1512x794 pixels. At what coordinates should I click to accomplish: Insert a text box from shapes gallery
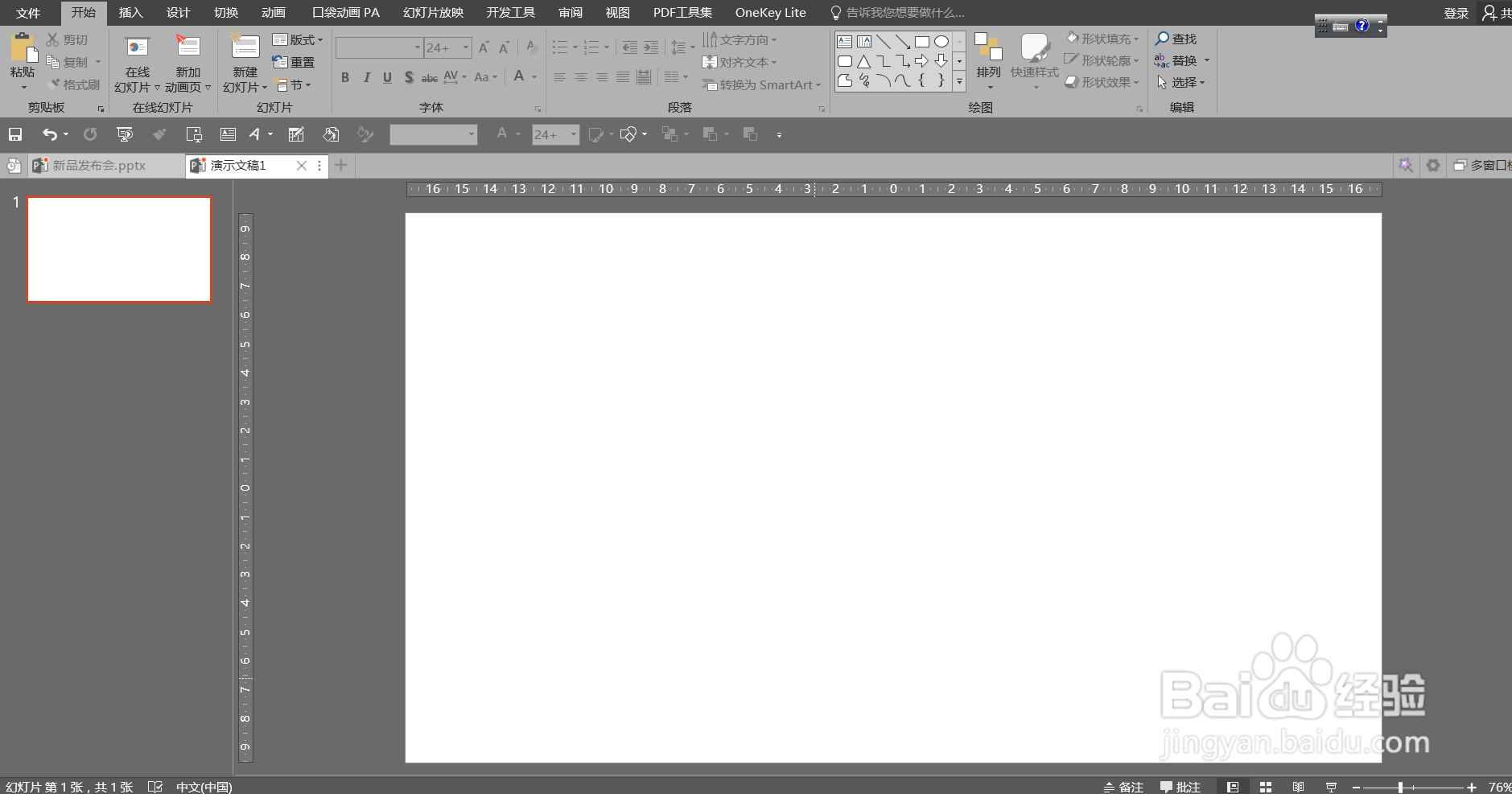click(844, 42)
